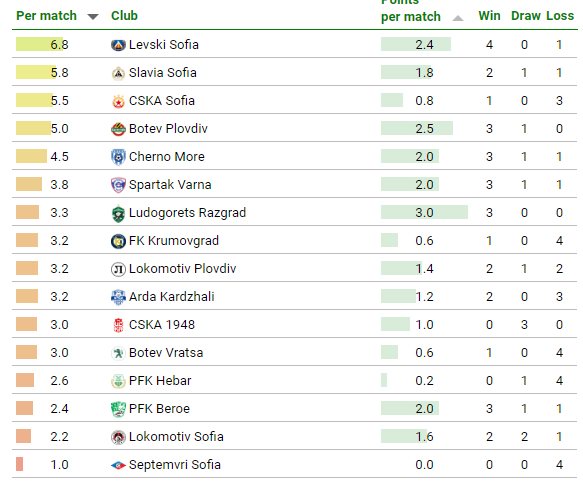Click the Botev Plovdiv club crest icon
The height and width of the screenshot is (500, 583).
pyautogui.click(x=118, y=129)
